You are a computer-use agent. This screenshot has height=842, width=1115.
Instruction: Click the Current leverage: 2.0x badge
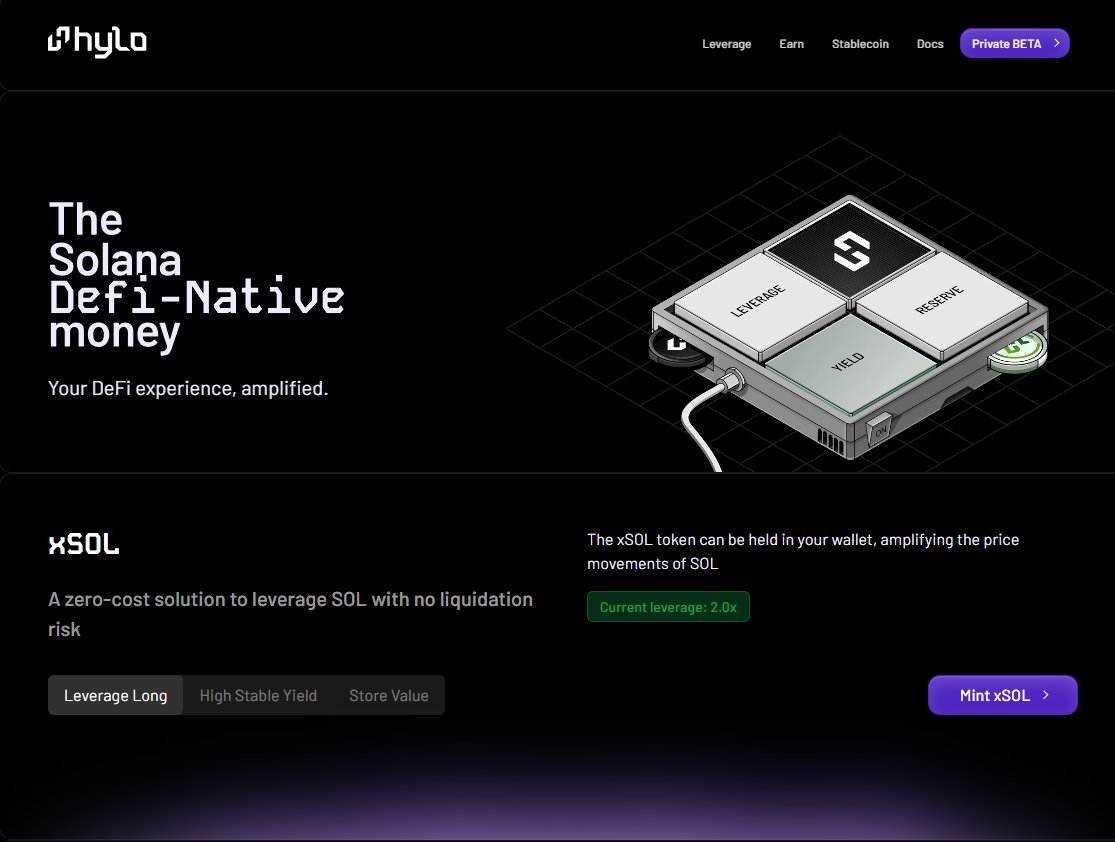tap(668, 607)
